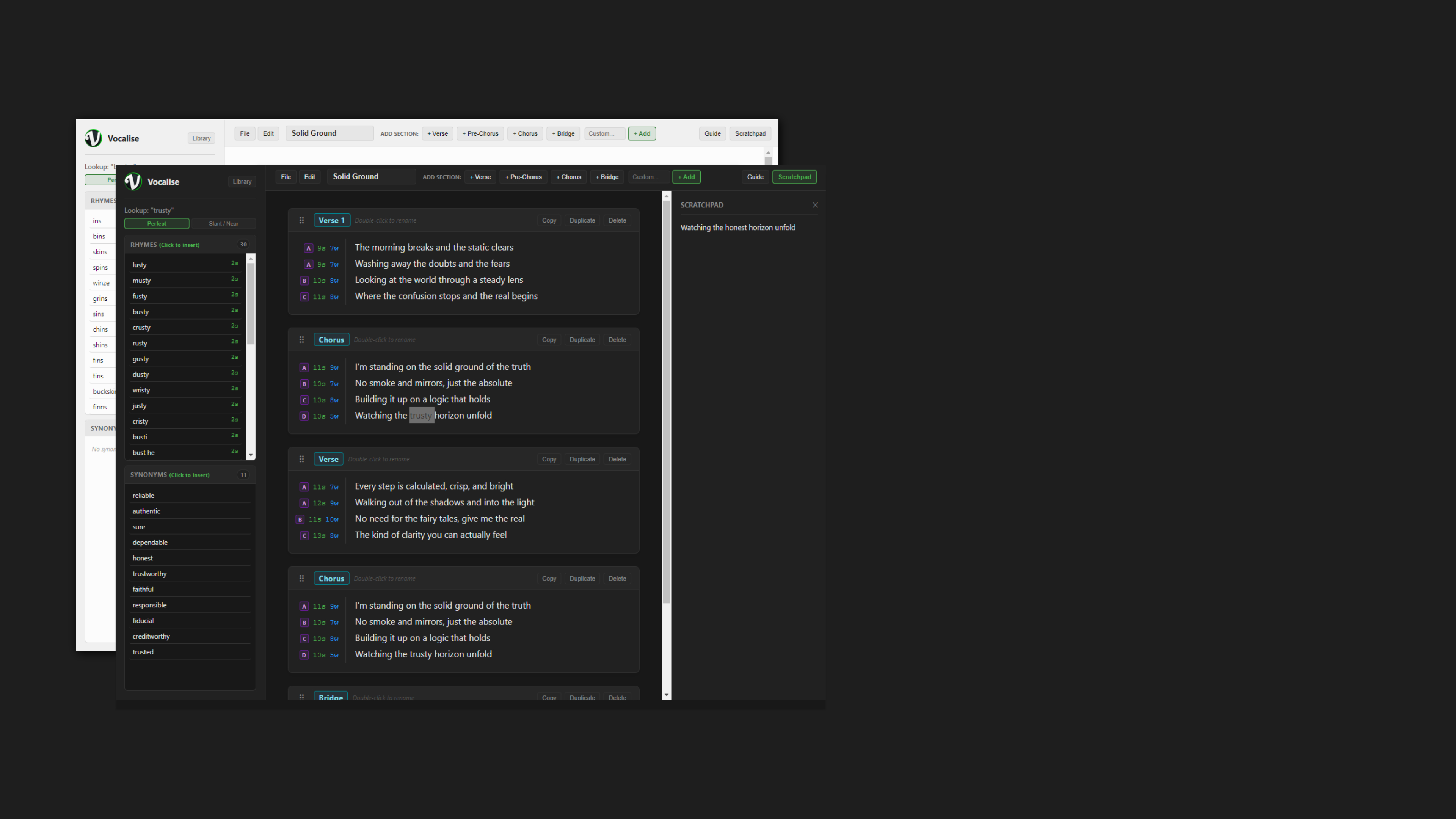Add a new Pre-Chorus section
The height and width of the screenshot is (819, 1456).
click(523, 177)
